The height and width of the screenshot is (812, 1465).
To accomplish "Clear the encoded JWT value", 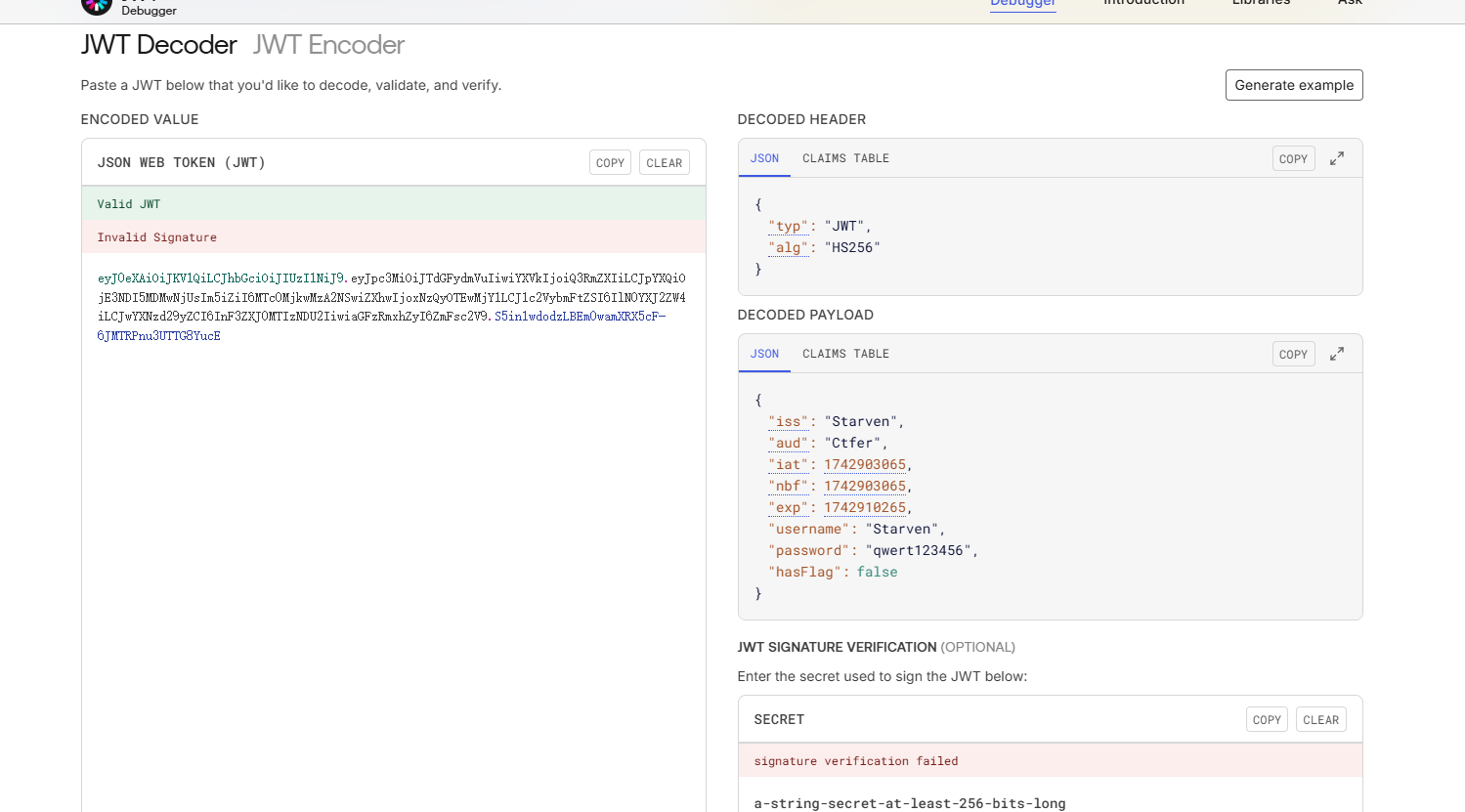I will 664,163.
